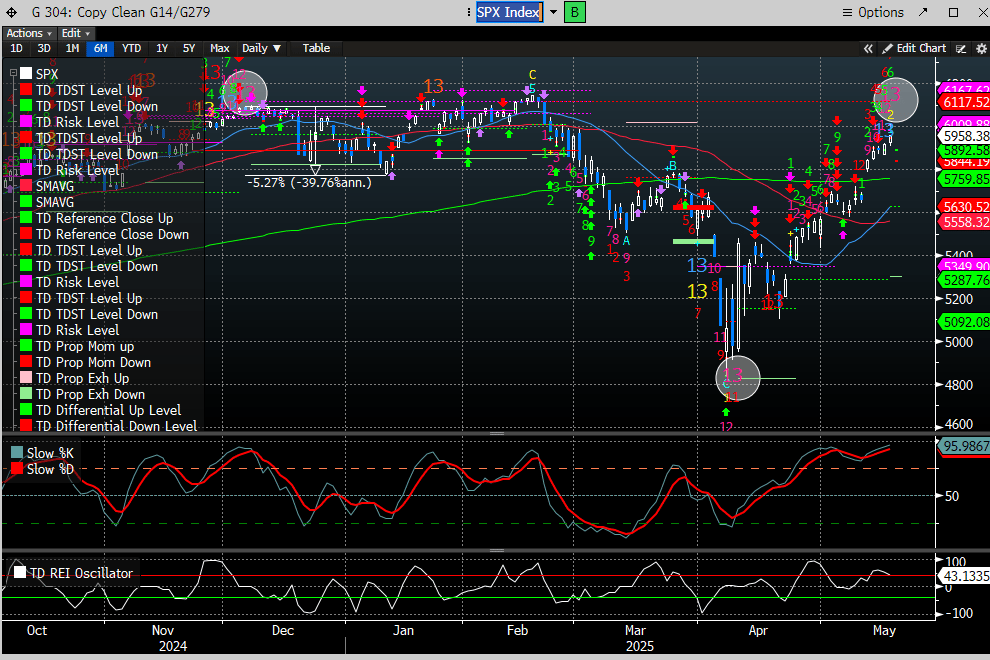Click the red SMAVG legend color swatch

click(26, 186)
